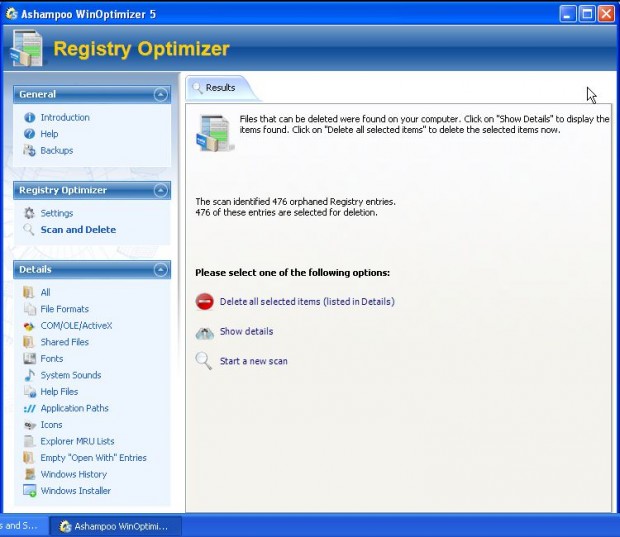Click the Windows Installer icon
Screen dimensions: 620x537
tap(30, 491)
